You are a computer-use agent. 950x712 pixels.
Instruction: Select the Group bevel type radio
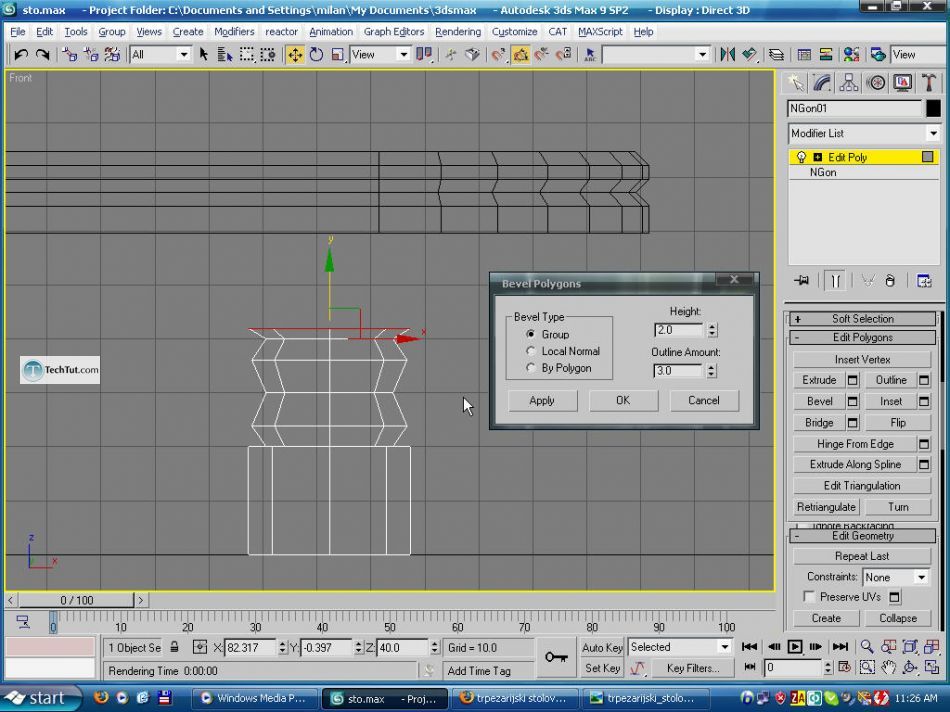pos(531,334)
